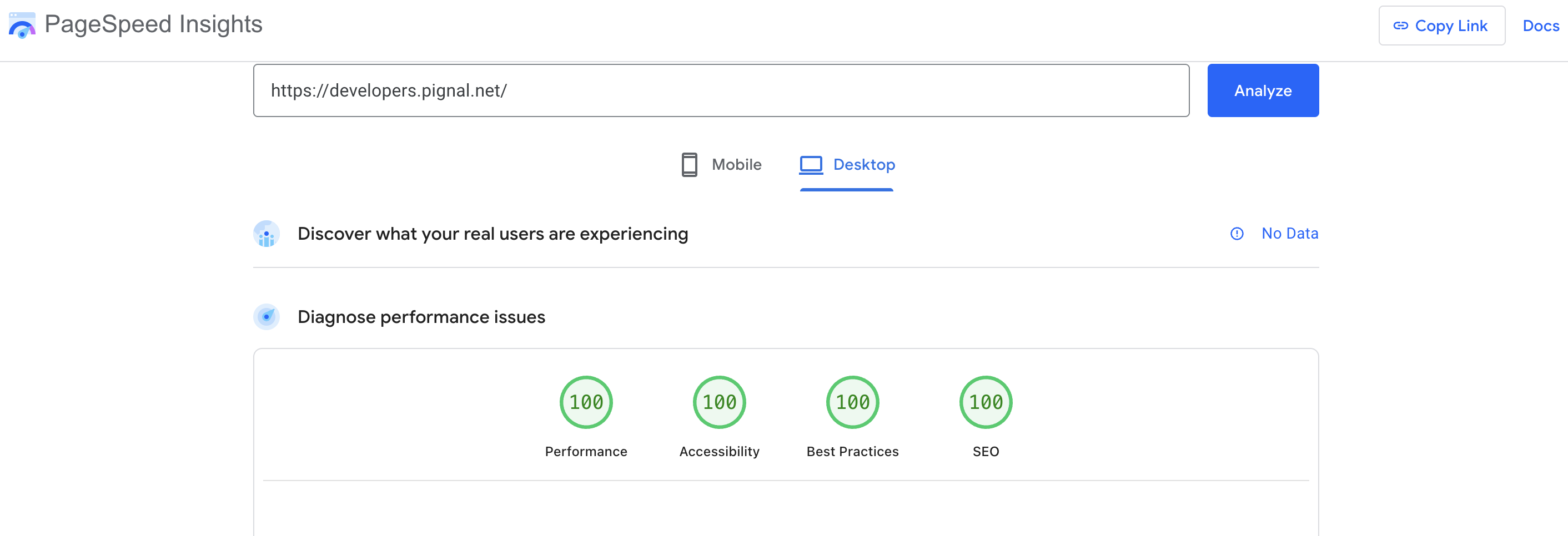Select the SEO score circle
The width and height of the screenshot is (1568, 536).
click(986, 402)
